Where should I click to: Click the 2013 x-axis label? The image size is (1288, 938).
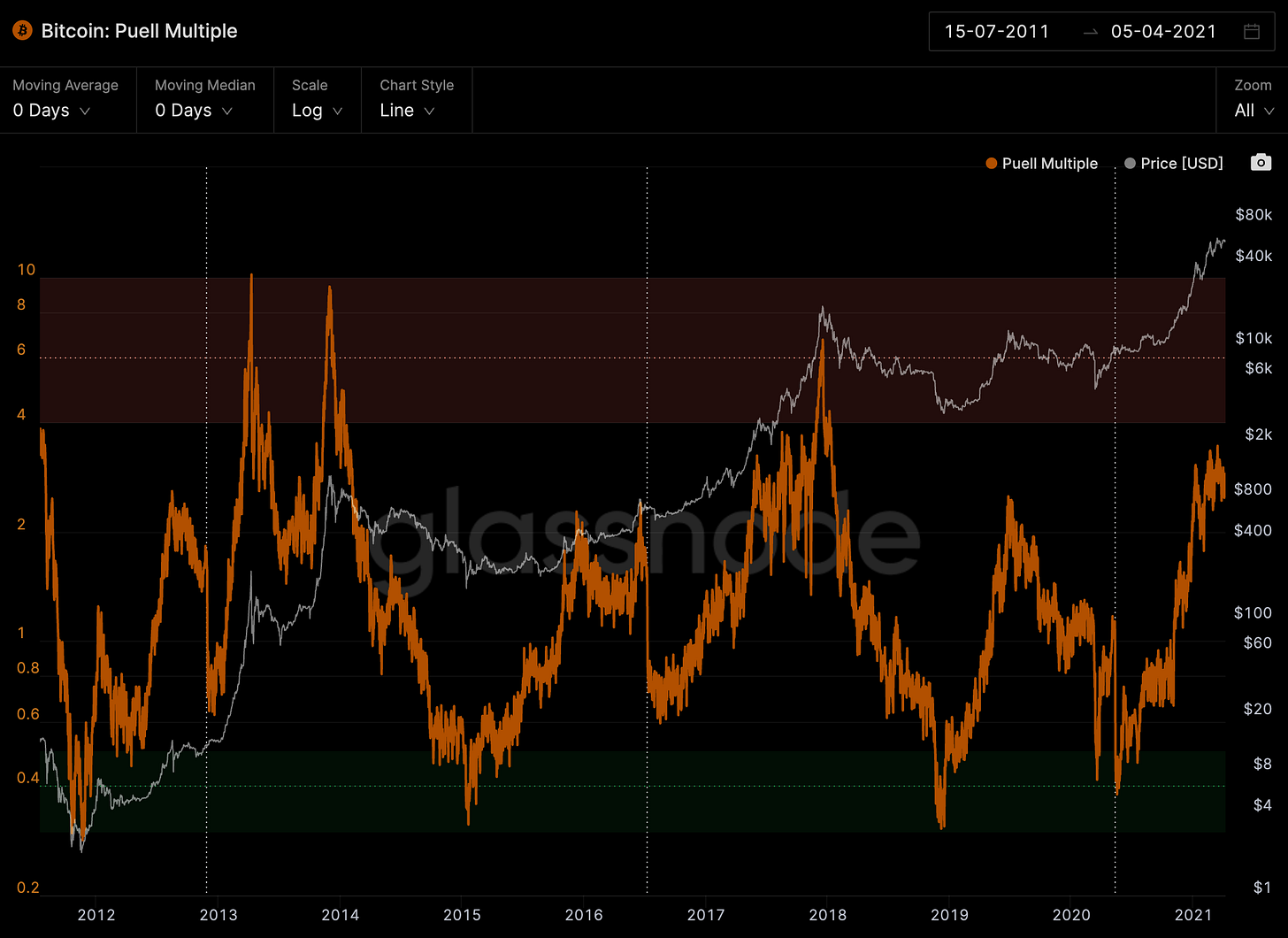coord(218,914)
